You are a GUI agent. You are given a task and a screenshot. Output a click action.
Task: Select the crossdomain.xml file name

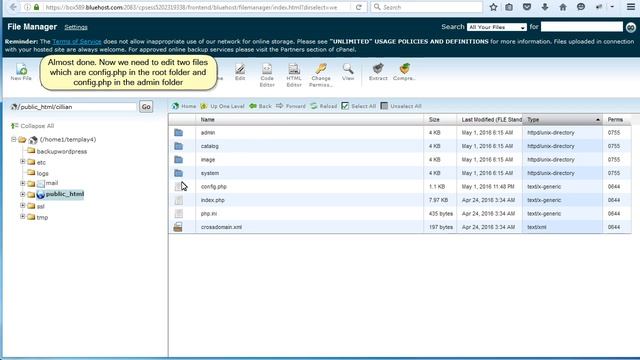pyautogui.click(x=221, y=227)
